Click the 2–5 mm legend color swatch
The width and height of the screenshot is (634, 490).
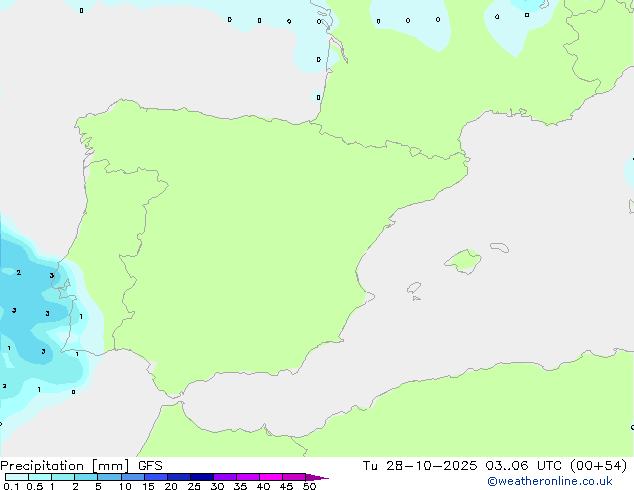pos(86,477)
